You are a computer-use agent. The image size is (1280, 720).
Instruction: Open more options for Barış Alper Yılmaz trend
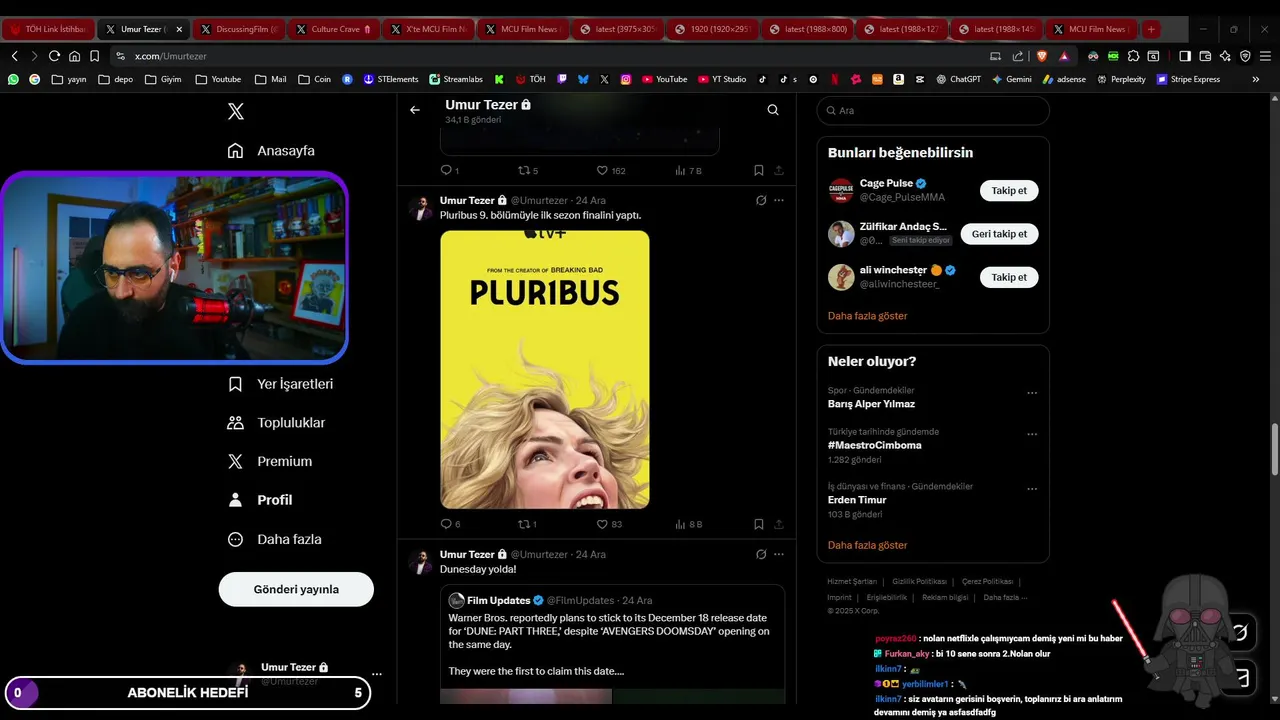[x=1032, y=393]
